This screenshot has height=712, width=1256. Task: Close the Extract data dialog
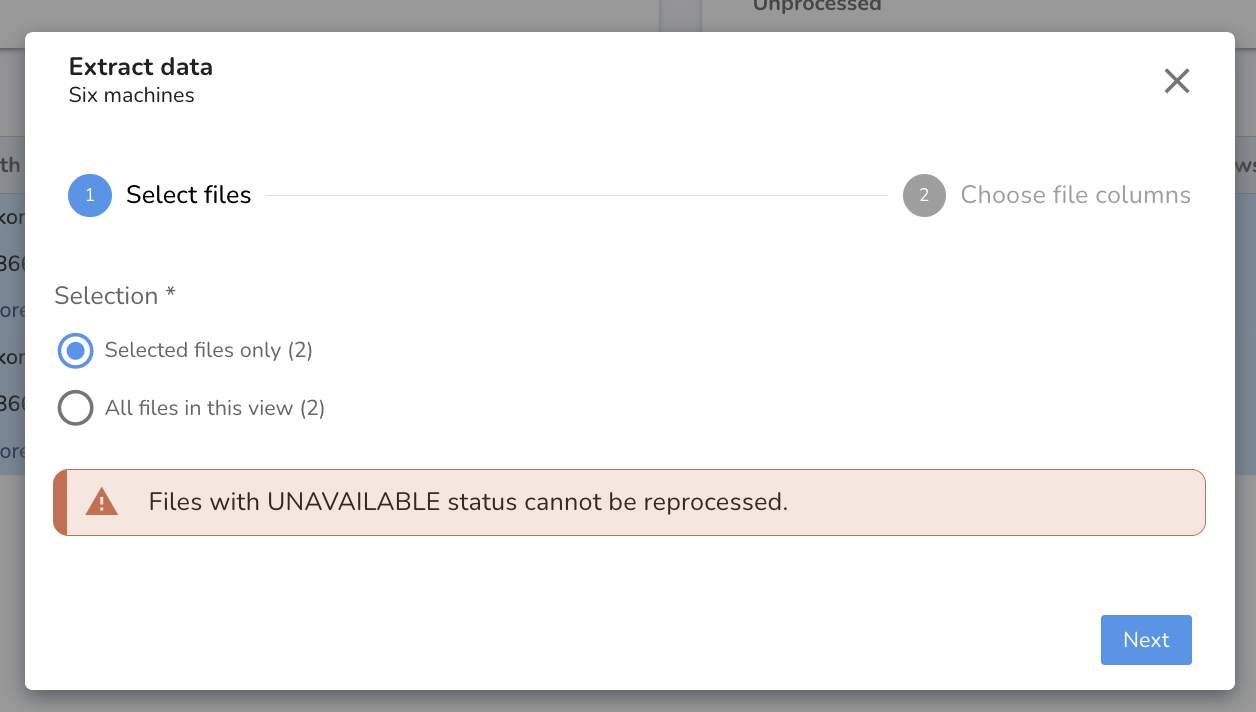1177,81
